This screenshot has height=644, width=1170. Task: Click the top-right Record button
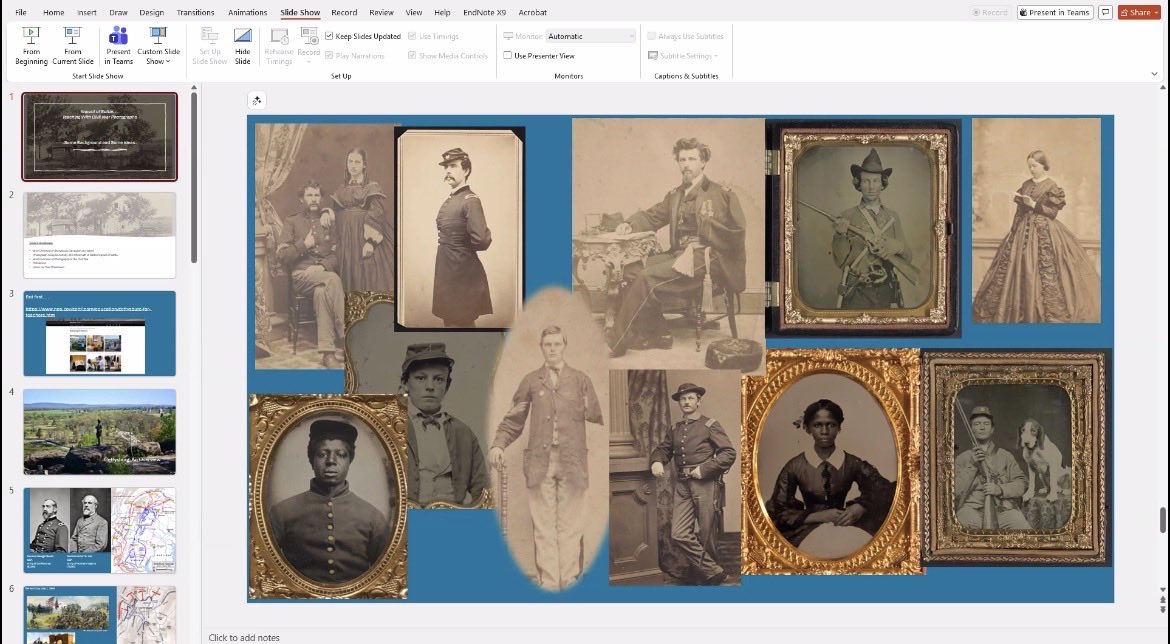click(x=990, y=12)
